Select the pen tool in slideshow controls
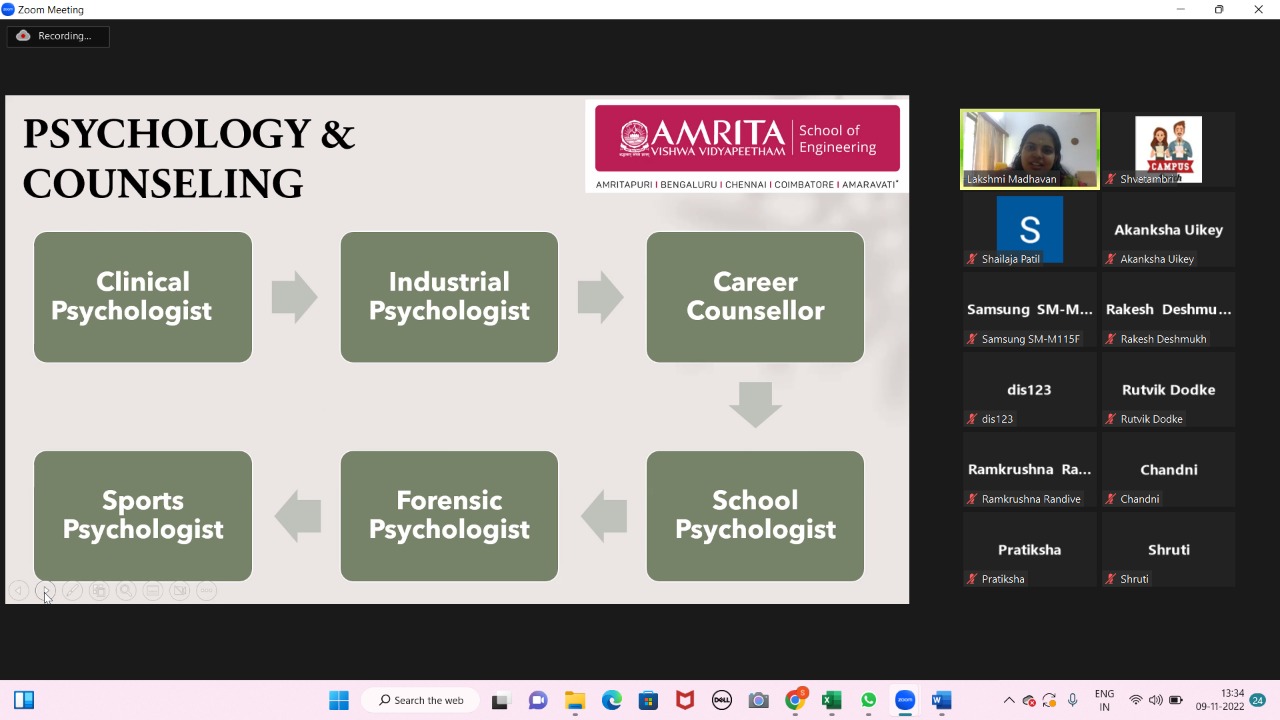Screen dimensions: 1280x720 (72, 591)
